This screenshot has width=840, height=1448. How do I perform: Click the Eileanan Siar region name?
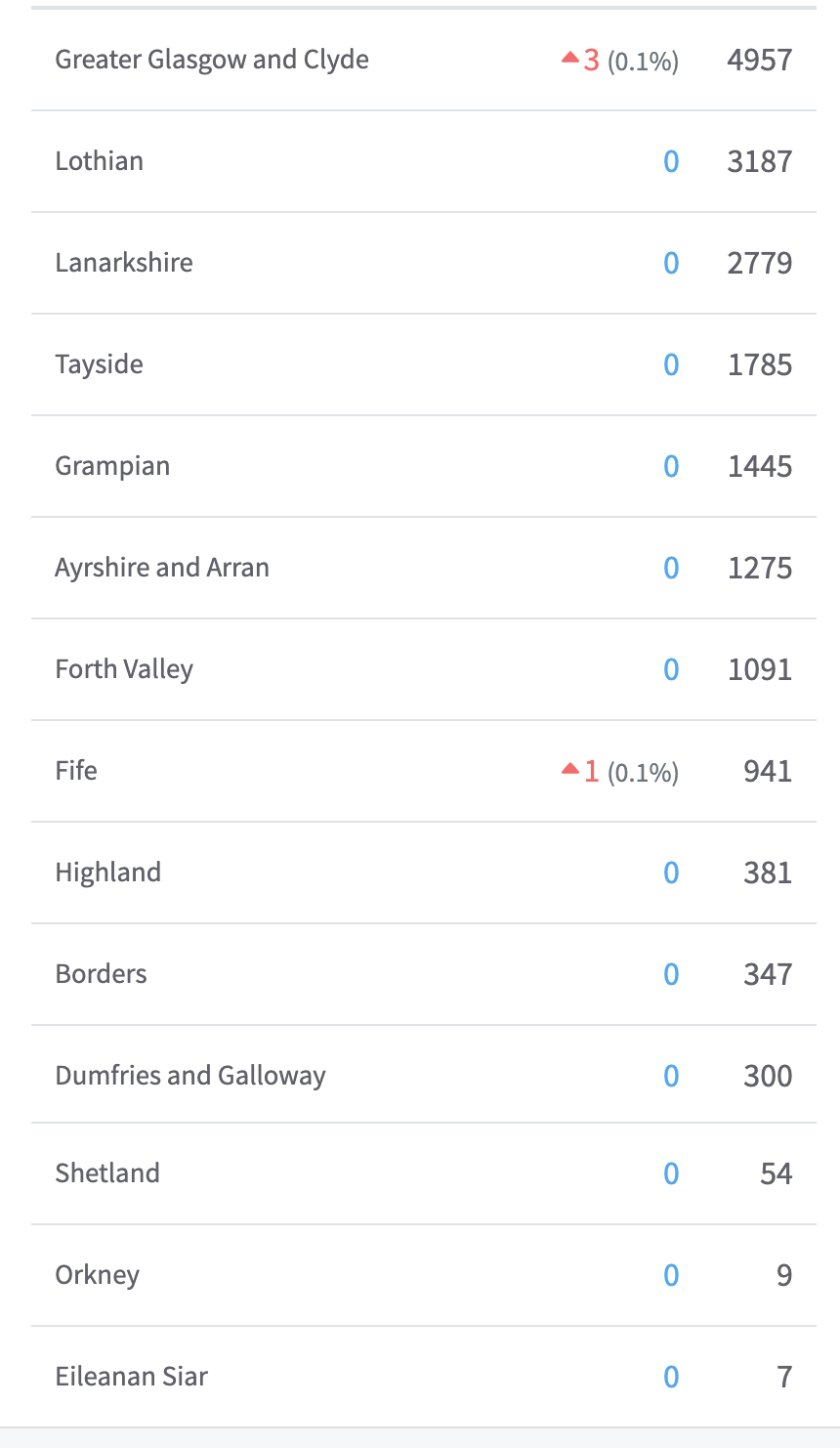131,1377
